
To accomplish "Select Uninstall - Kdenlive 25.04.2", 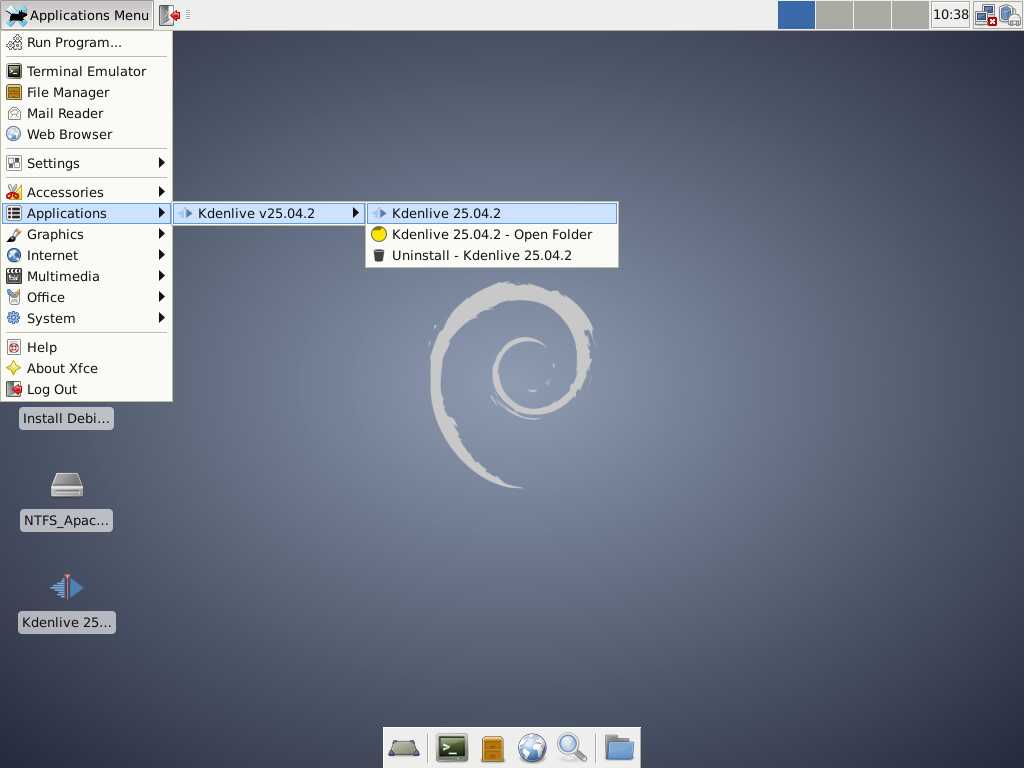I will click(492, 255).
